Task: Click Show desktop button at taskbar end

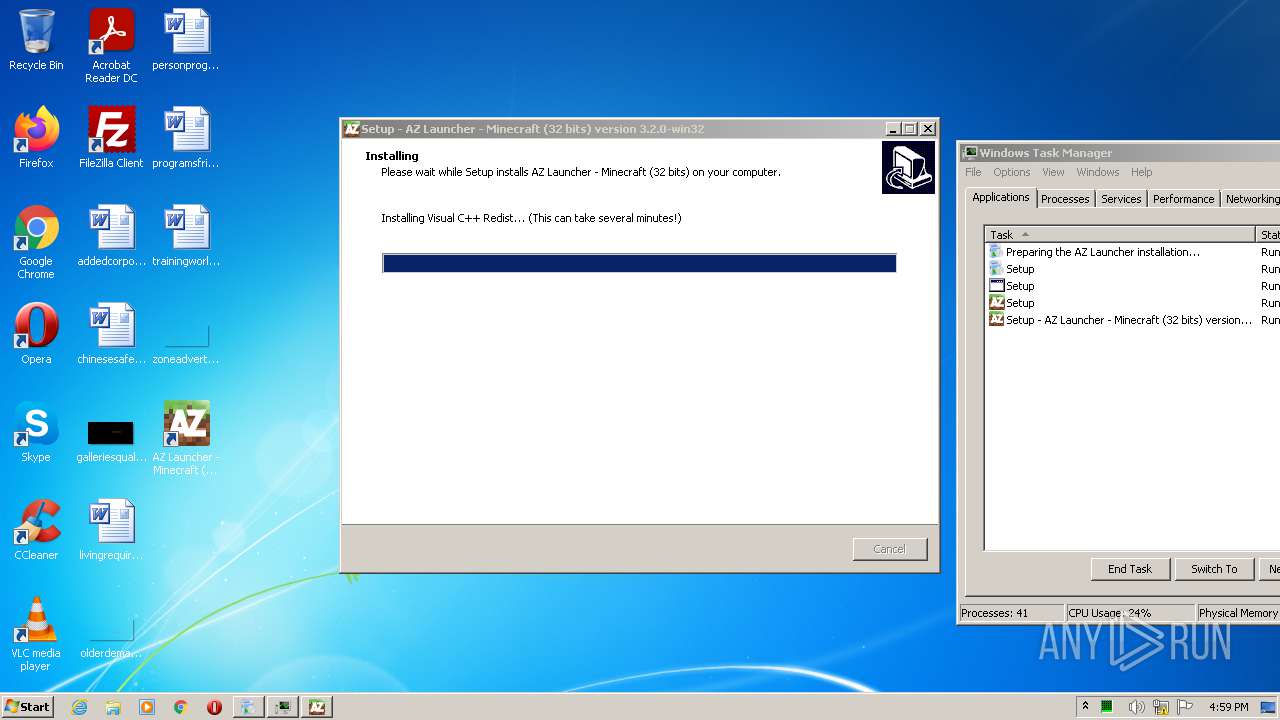Action: [1270, 707]
